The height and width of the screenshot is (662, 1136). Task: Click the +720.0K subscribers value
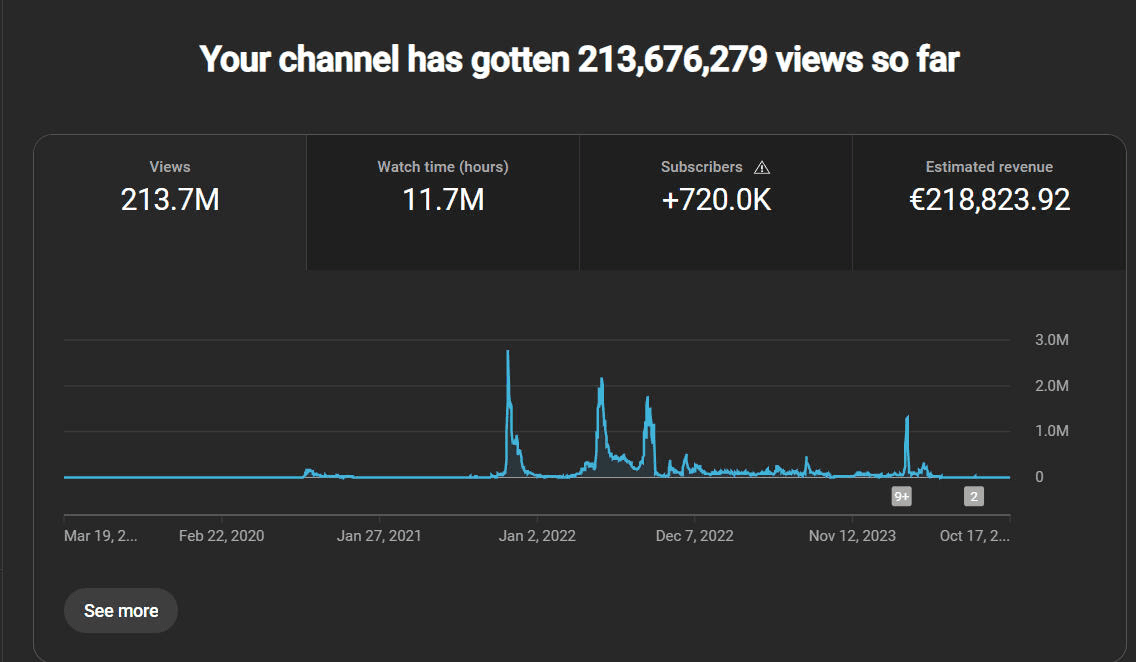coord(716,201)
